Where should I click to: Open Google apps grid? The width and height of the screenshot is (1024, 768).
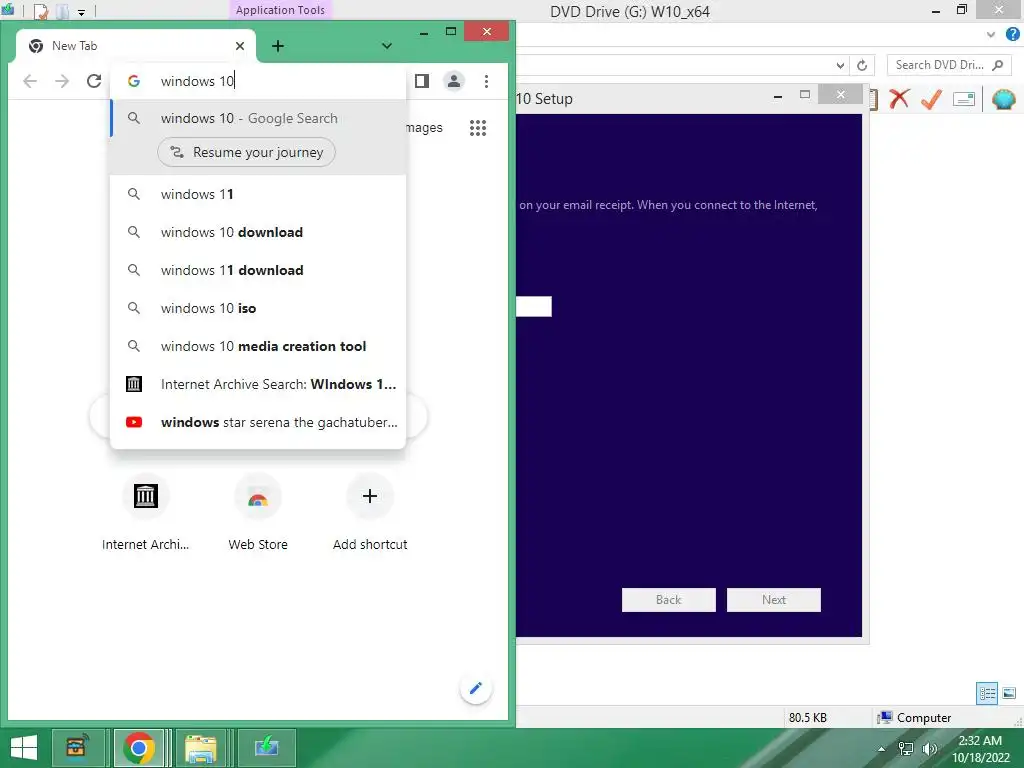478,128
